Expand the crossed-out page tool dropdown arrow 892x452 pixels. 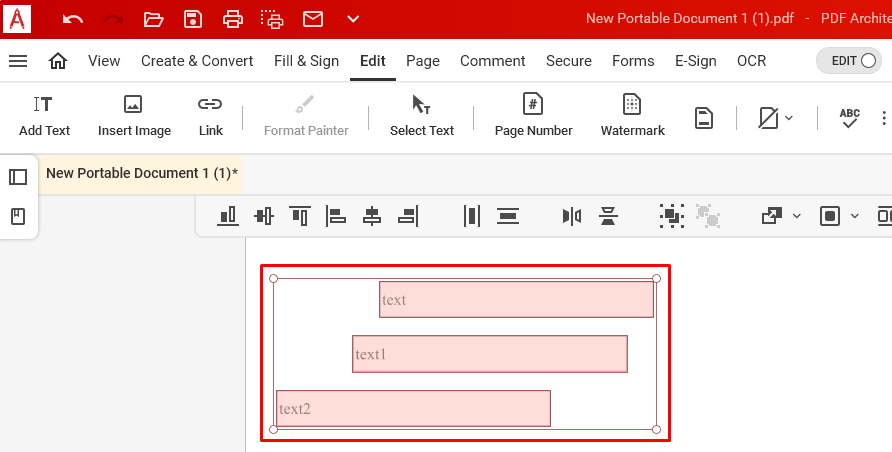[x=789, y=118]
